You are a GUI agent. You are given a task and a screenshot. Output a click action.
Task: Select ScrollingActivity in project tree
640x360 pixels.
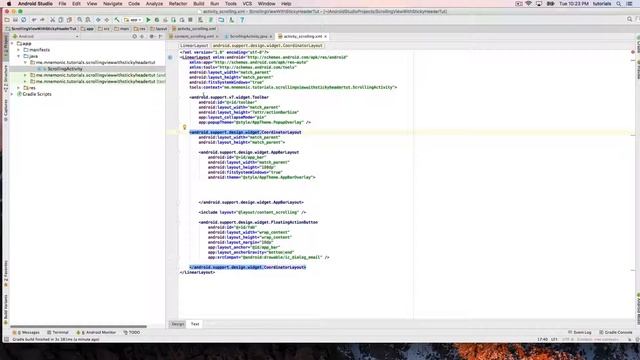tap(65, 69)
